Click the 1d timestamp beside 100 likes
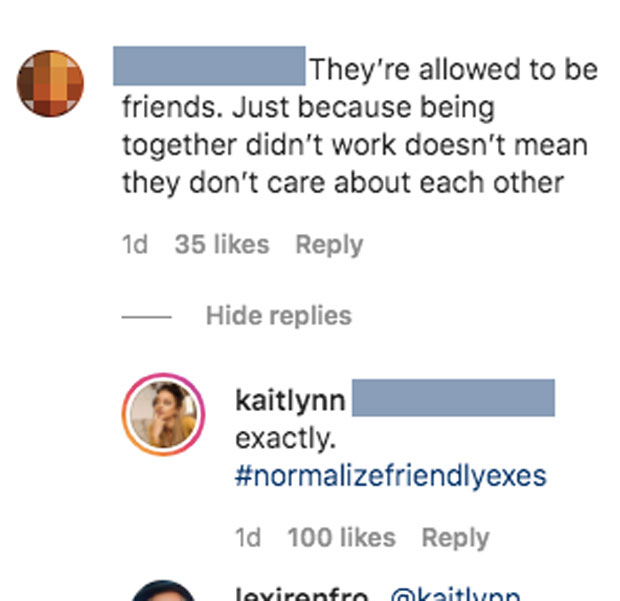Screen dimensions: 620x601 pyautogui.click(x=248, y=538)
